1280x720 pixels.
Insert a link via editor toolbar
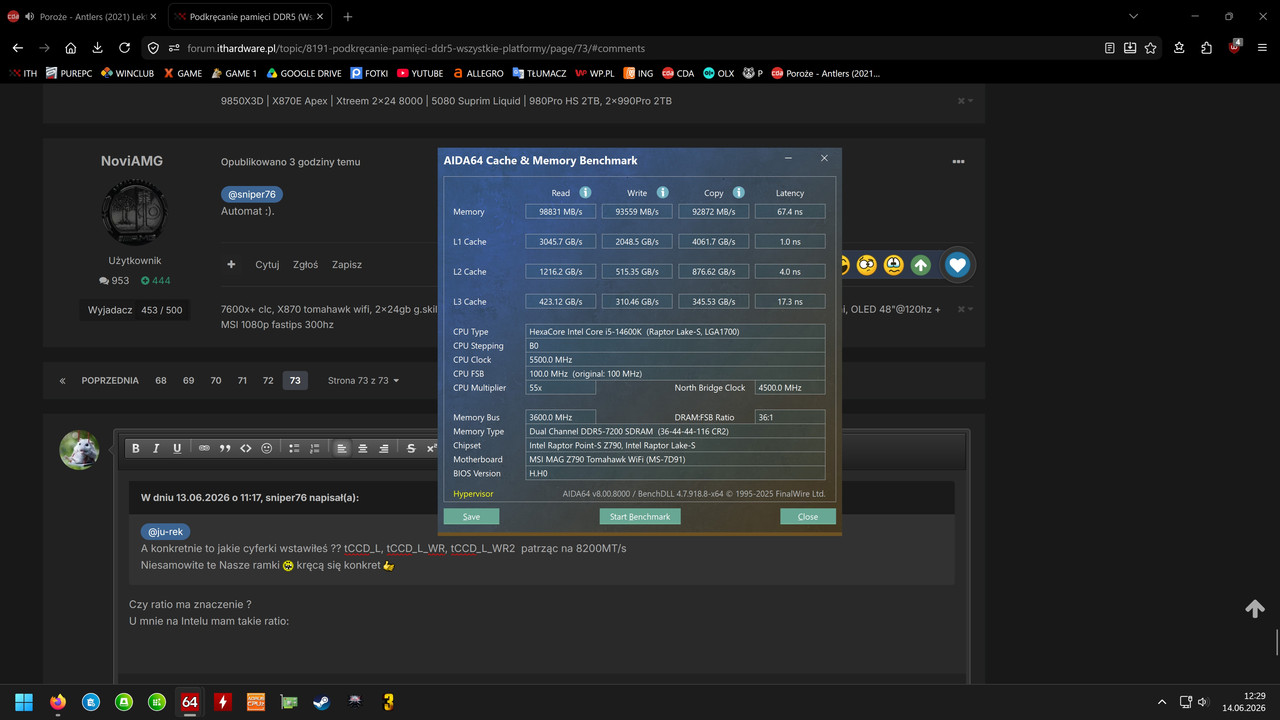point(204,448)
